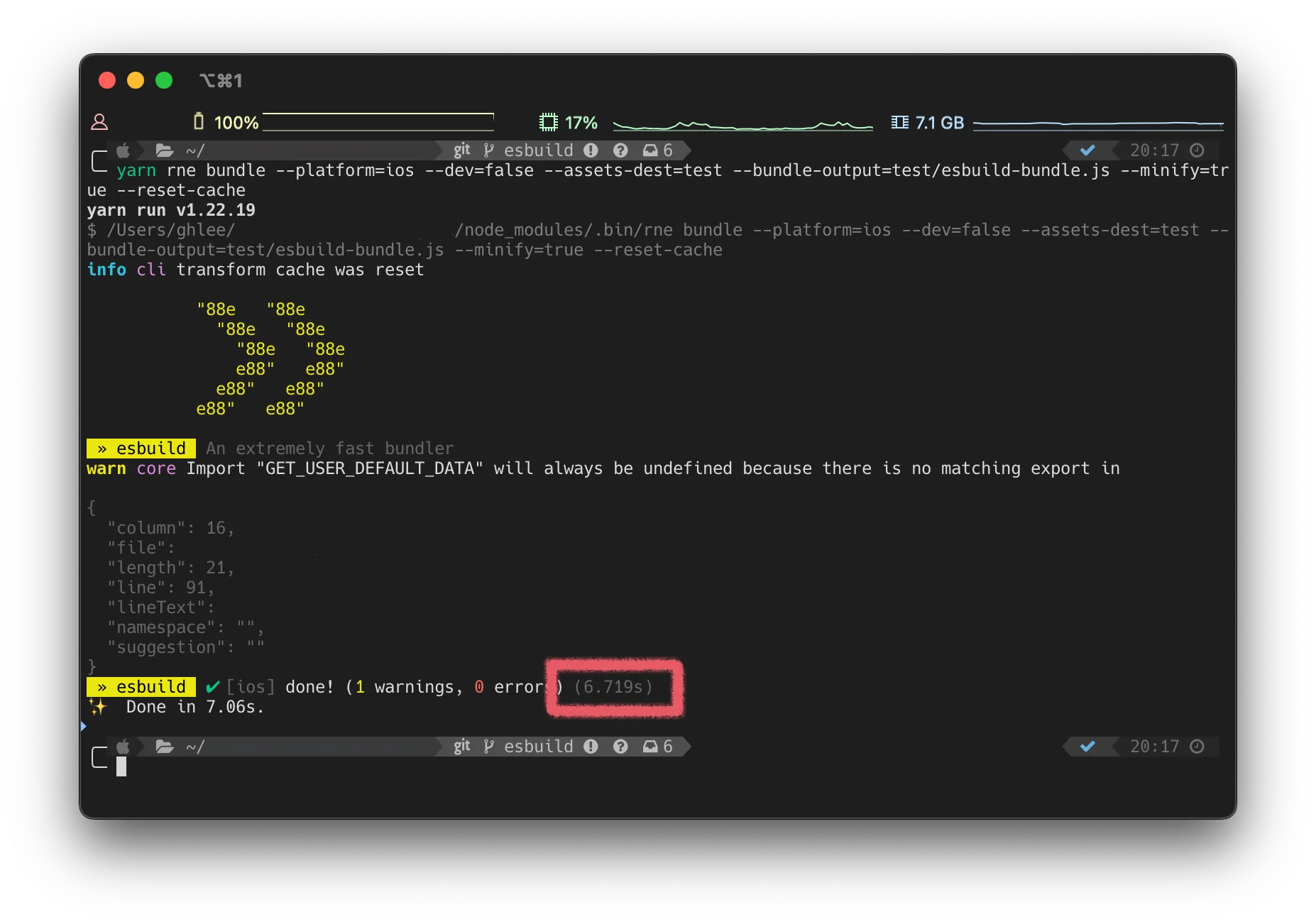This screenshot has width=1316, height=924.
Task: Click the blue checkmark in the bottom prompt
Action: click(x=1087, y=747)
